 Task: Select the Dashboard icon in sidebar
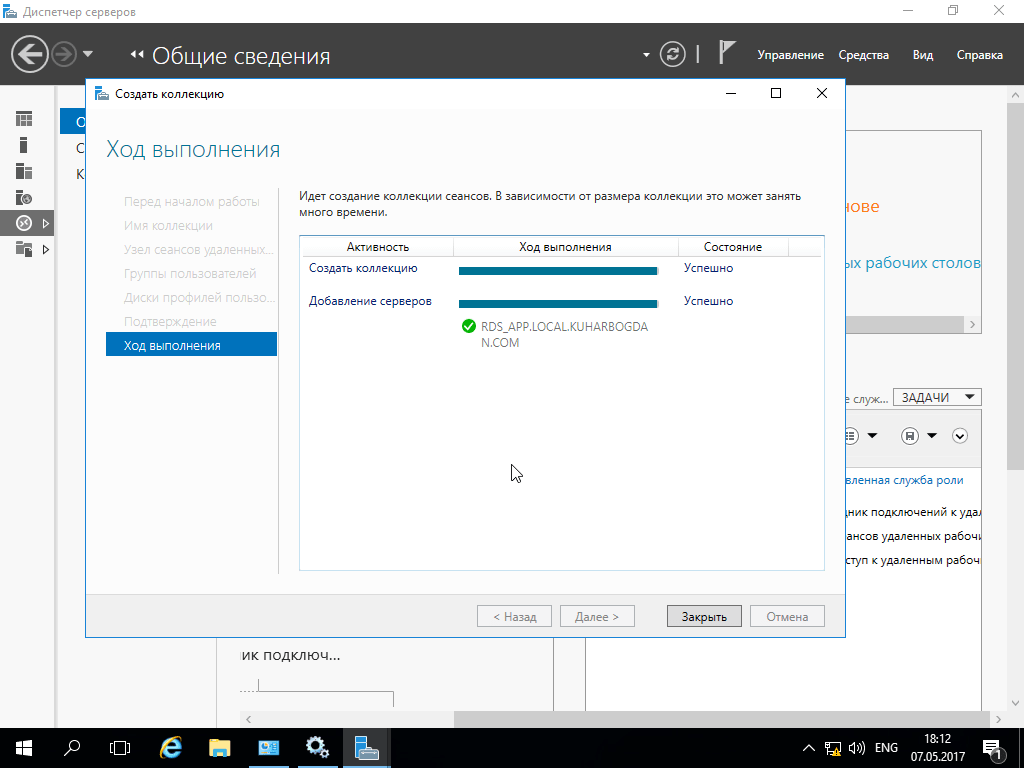click(x=24, y=119)
